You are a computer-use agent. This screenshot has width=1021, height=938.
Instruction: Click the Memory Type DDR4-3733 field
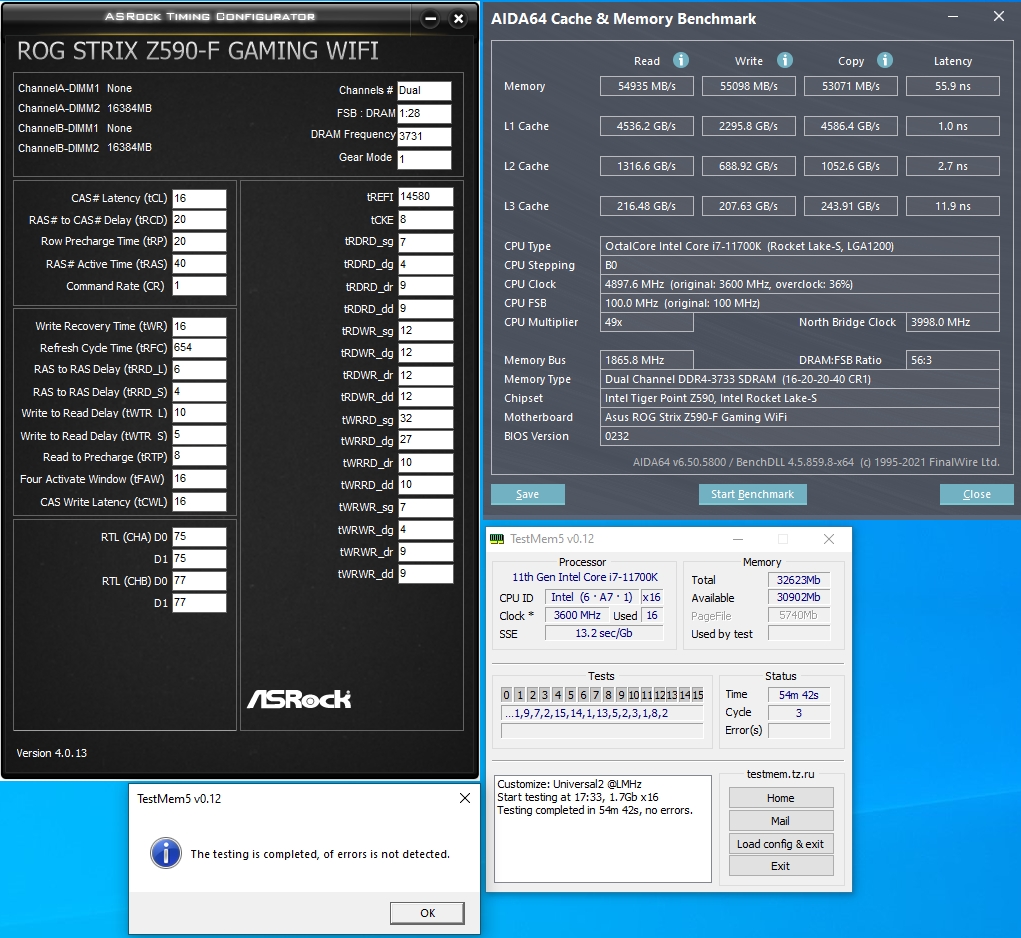point(800,379)
